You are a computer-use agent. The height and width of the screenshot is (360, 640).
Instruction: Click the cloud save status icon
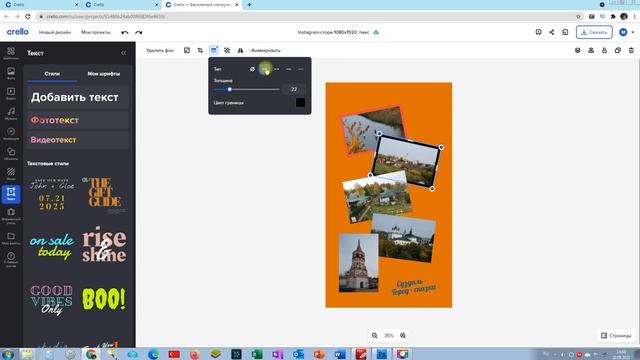click(x=376, y=32)
